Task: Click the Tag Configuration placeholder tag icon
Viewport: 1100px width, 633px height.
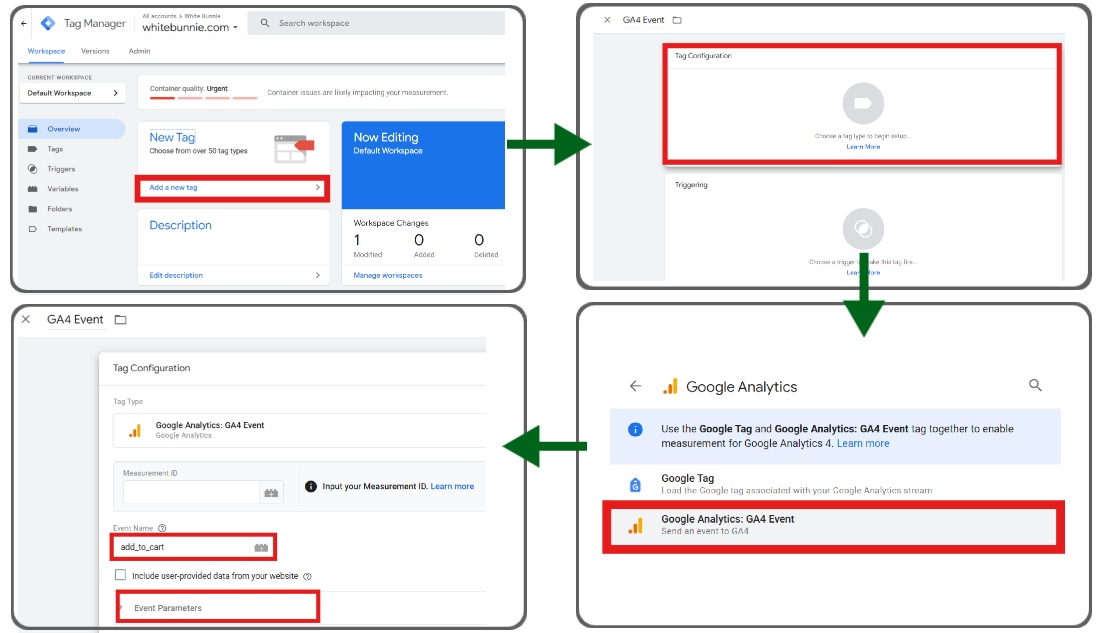Action: 862,103
